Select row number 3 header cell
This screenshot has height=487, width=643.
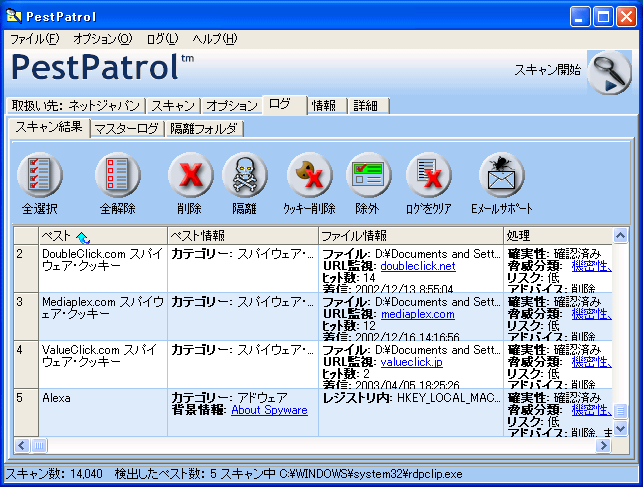point(26,316)
